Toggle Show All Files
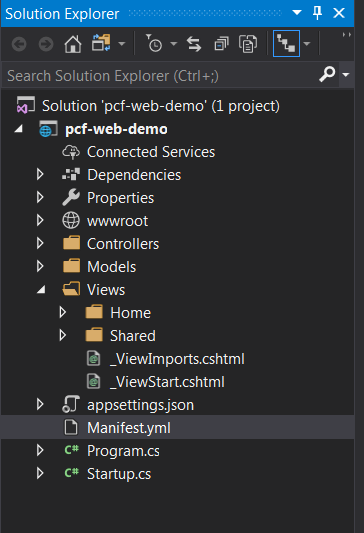Screen dimensions: 364x533 (x=248, y=44)
